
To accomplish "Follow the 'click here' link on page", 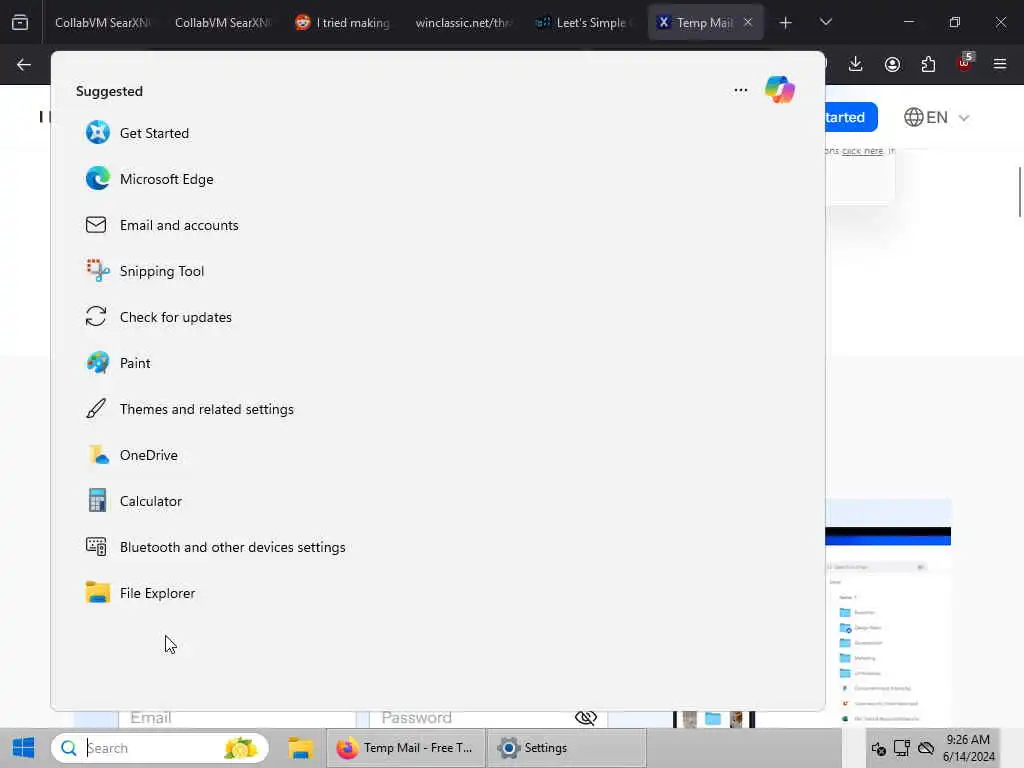I will [x=862, y=151].
